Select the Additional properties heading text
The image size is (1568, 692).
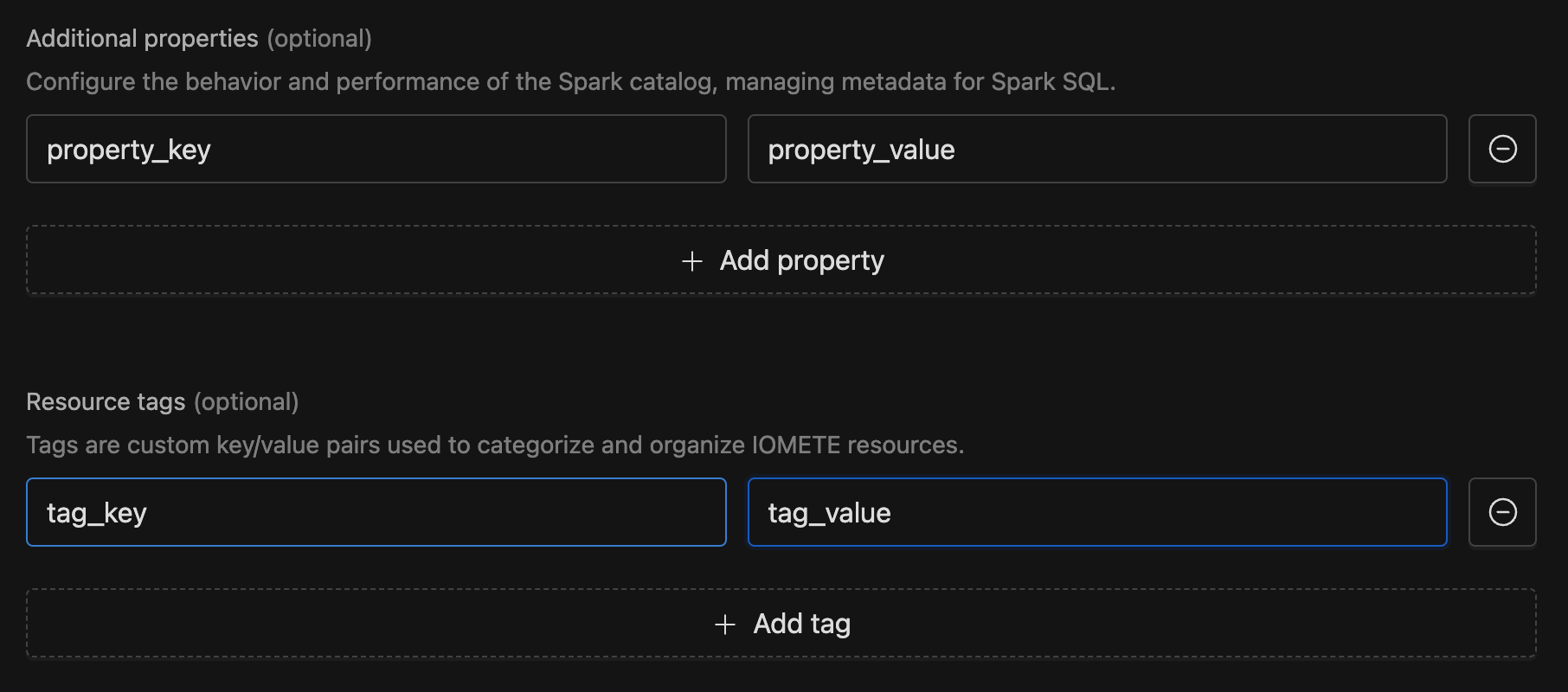tap(142, 39)
